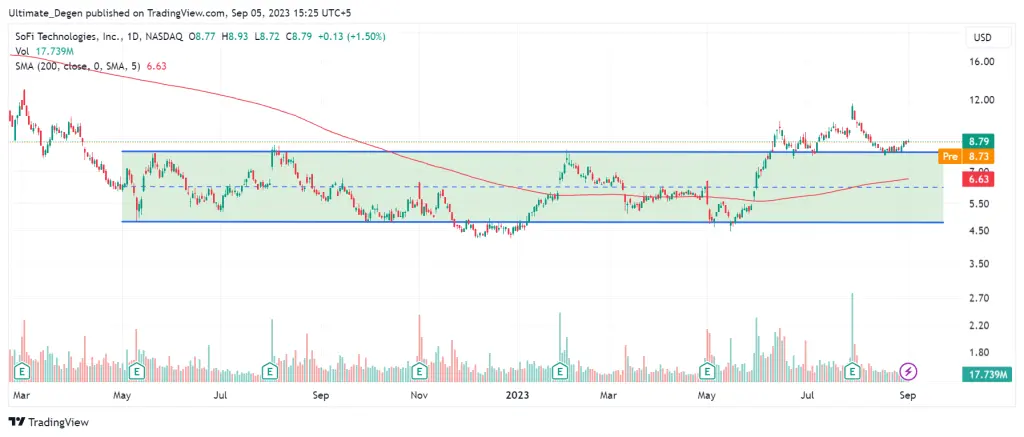The height and width of the screenshot is (437, 1024).
Task: Select the dashed blue midline of the range
Action: [x=532, y=187]
